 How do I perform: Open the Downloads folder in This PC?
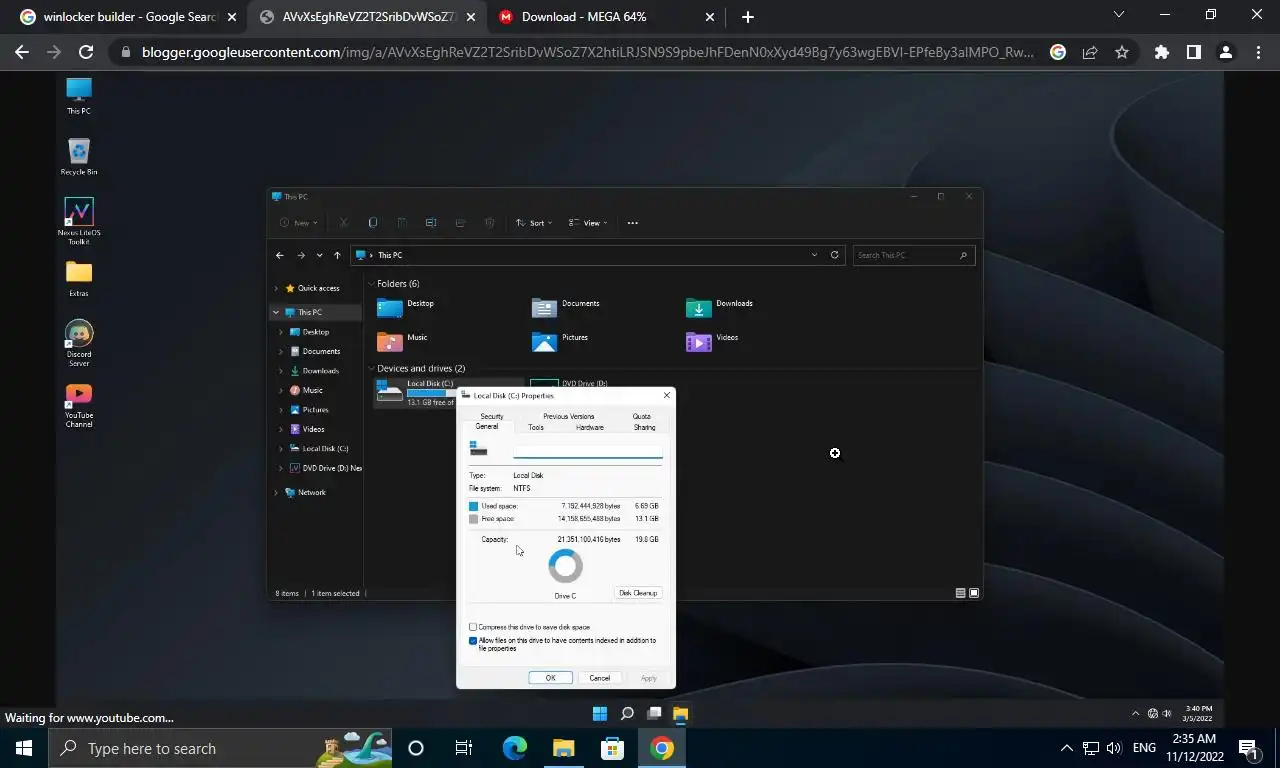click(x=720, y=306)
